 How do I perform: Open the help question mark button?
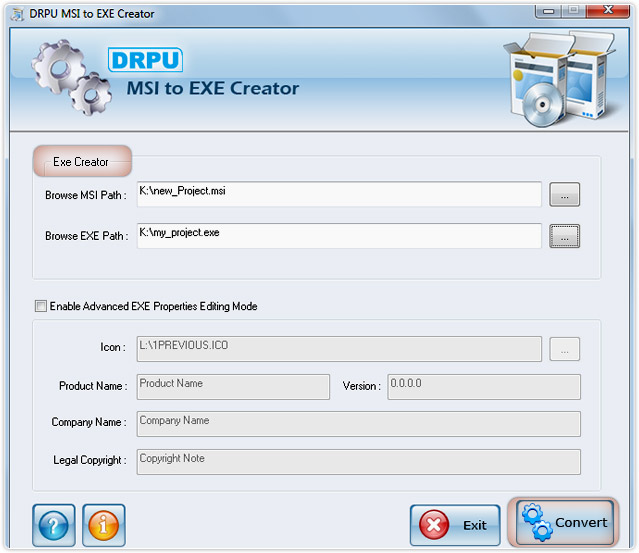tap(54, 525)
